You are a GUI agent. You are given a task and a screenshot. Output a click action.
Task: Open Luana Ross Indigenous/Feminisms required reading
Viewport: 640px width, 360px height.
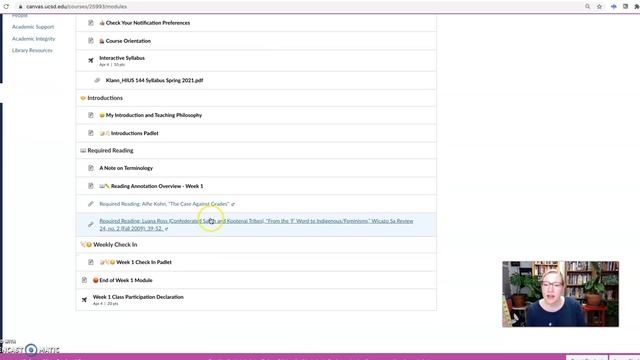pos(256,224)
